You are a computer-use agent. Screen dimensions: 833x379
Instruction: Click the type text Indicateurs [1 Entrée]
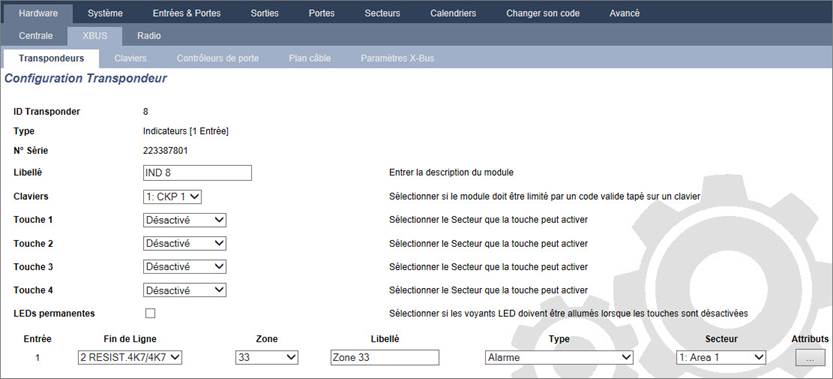[186, 131]
